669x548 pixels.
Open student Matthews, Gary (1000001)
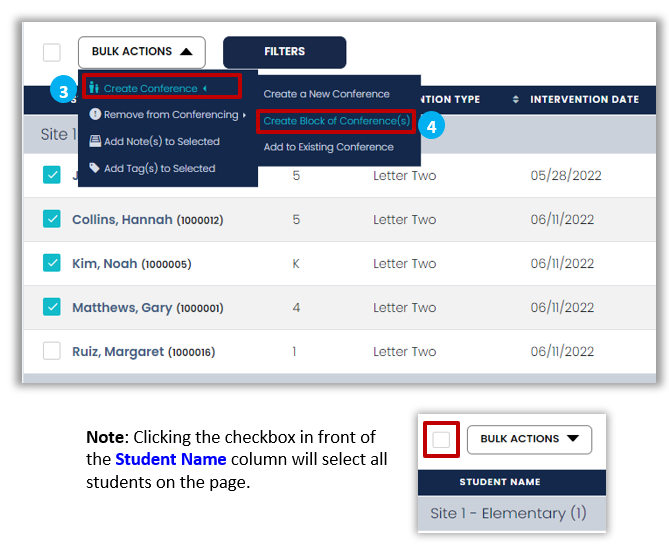click(148, 308)
